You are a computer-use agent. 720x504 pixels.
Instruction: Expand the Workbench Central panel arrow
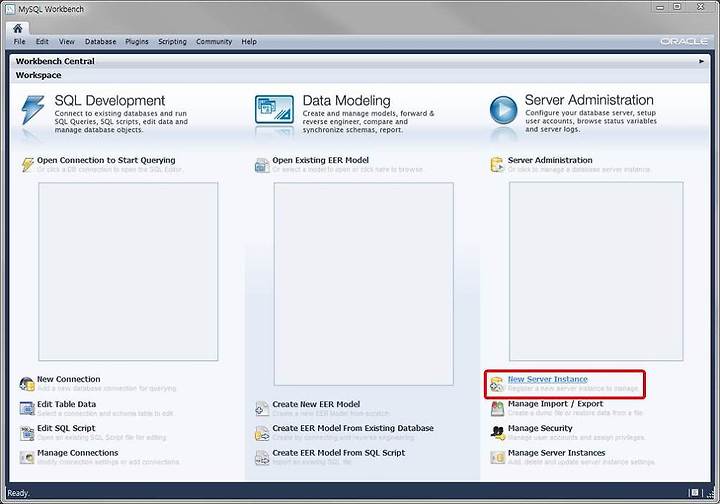pyautogui.click(x=701, y=61)
